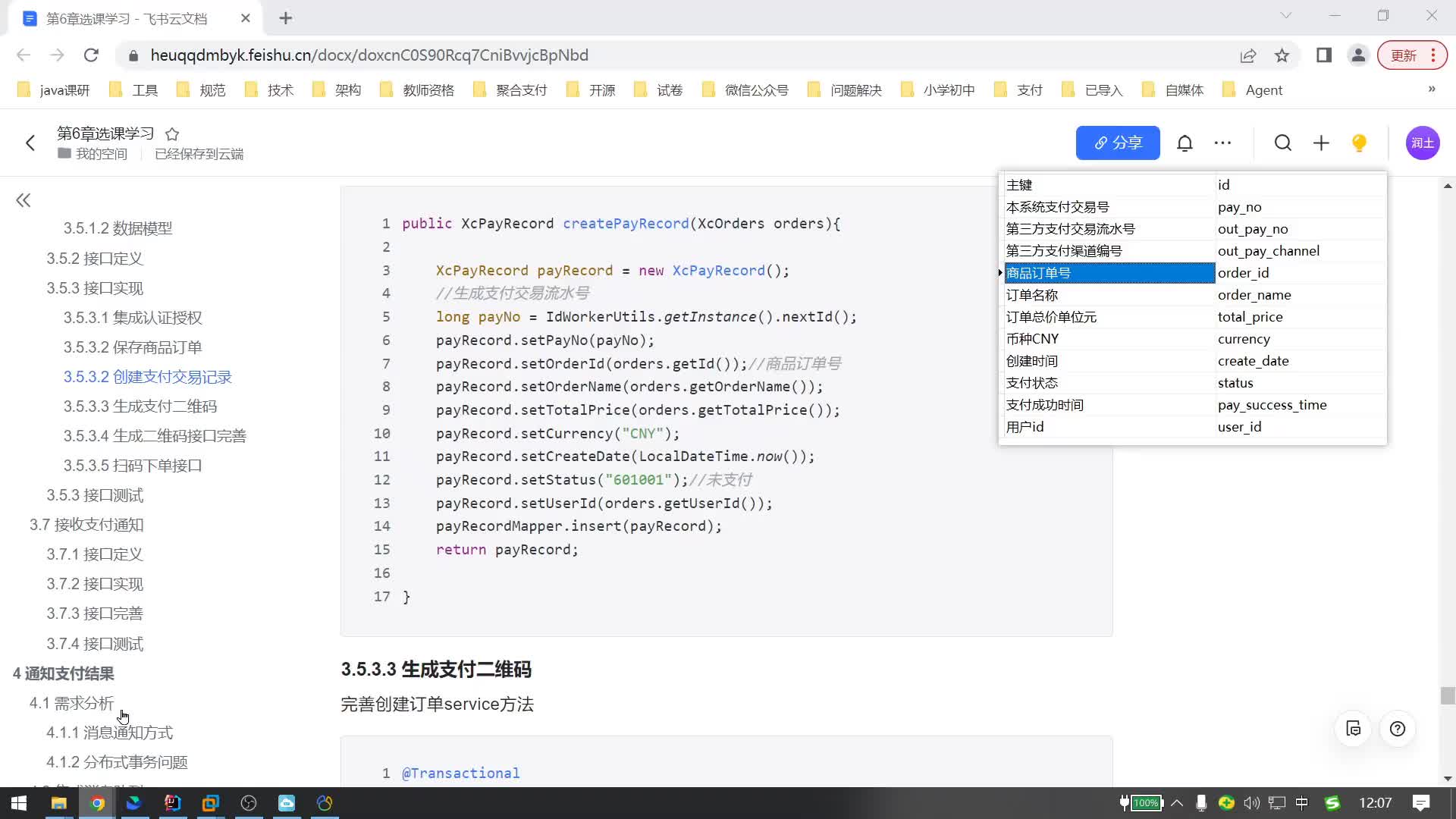Open a new browser tab
This screenshot has width=1456, height=819.
[285, 18]
